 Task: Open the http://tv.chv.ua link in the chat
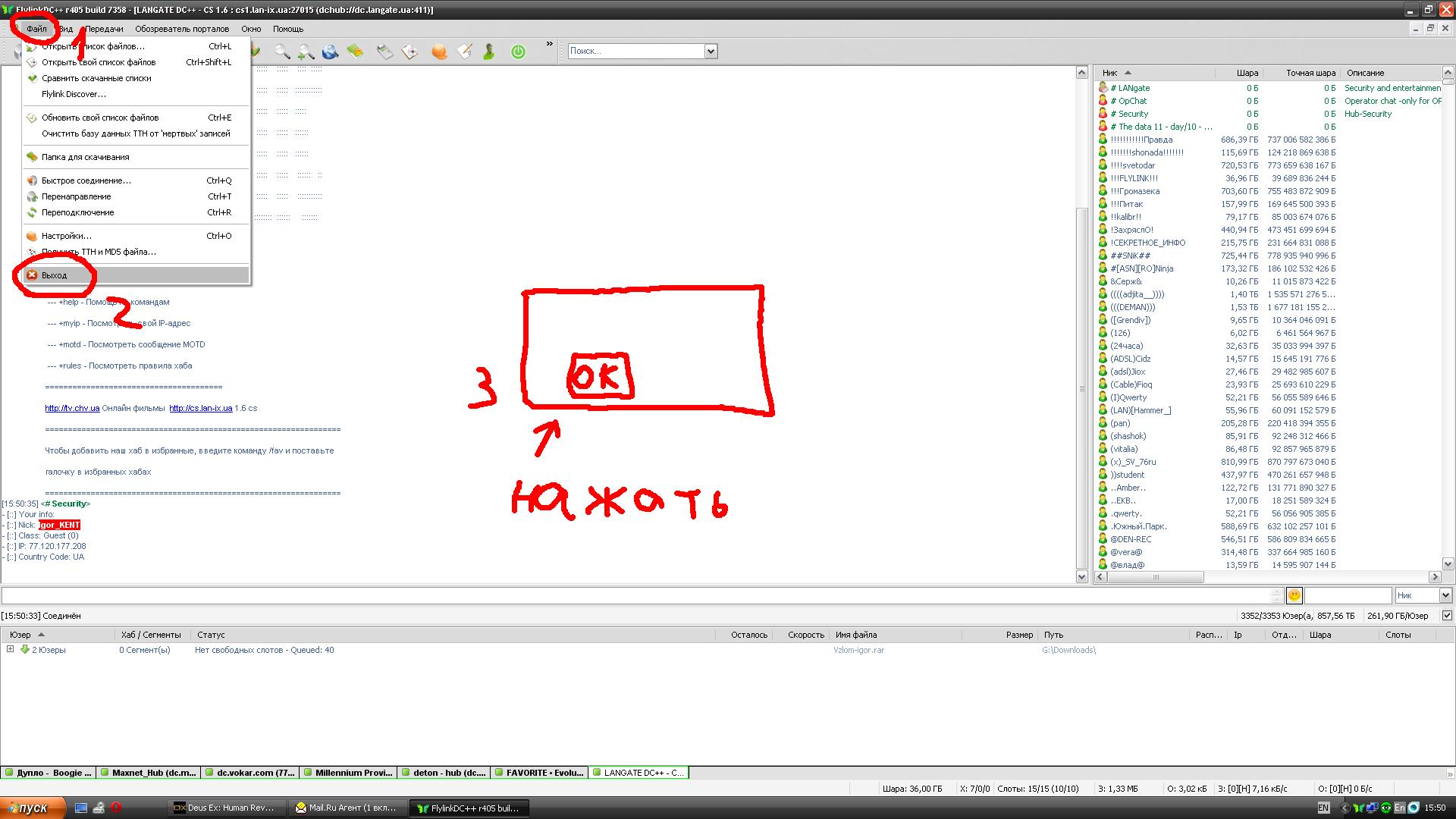(72, 408)
